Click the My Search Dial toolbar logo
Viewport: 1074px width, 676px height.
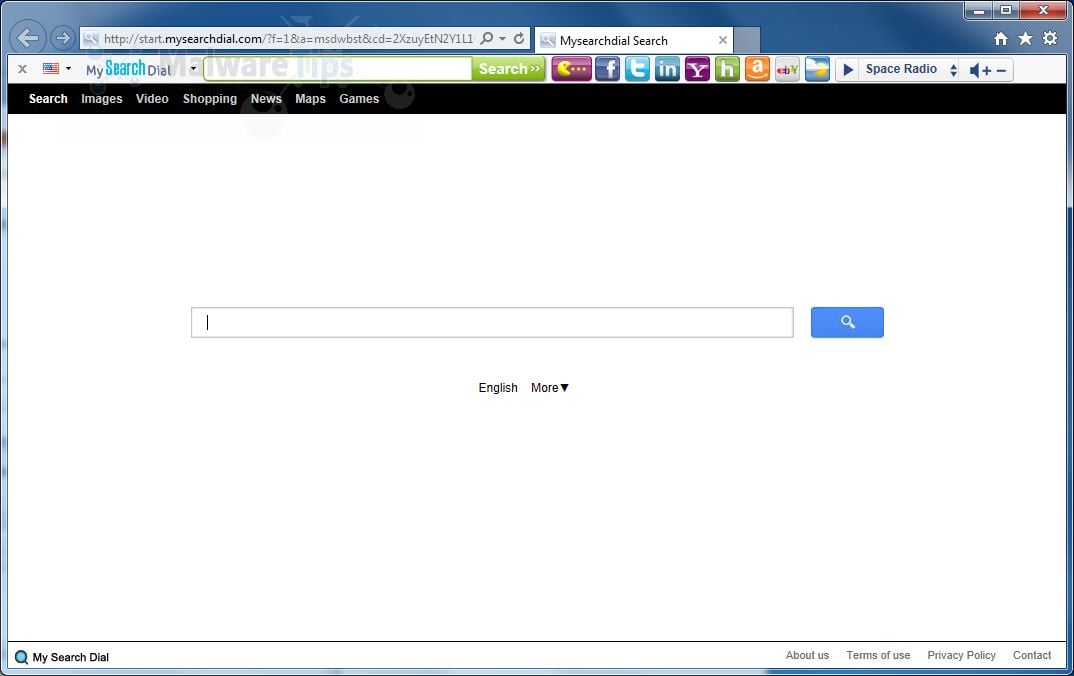128,69
